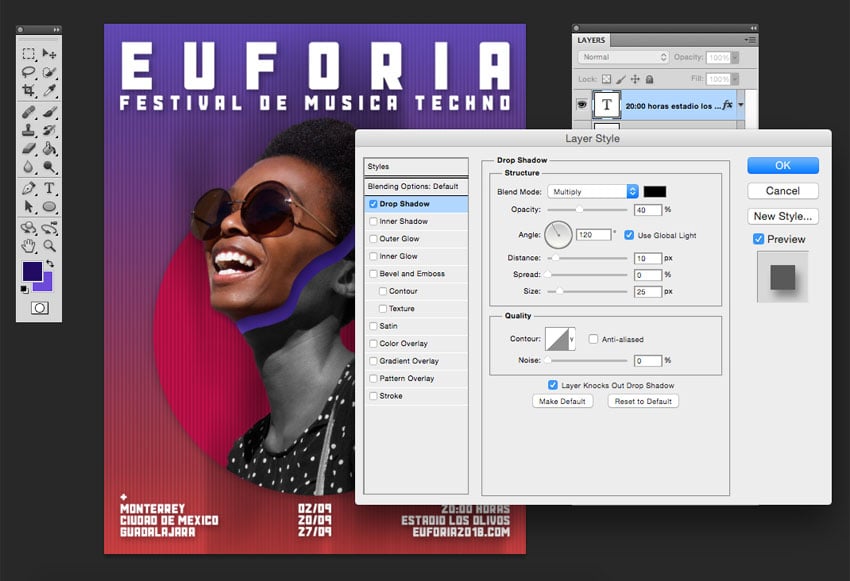850x581 pixels.
Task: Swap foreground and background colors
Action: (50, 263)
